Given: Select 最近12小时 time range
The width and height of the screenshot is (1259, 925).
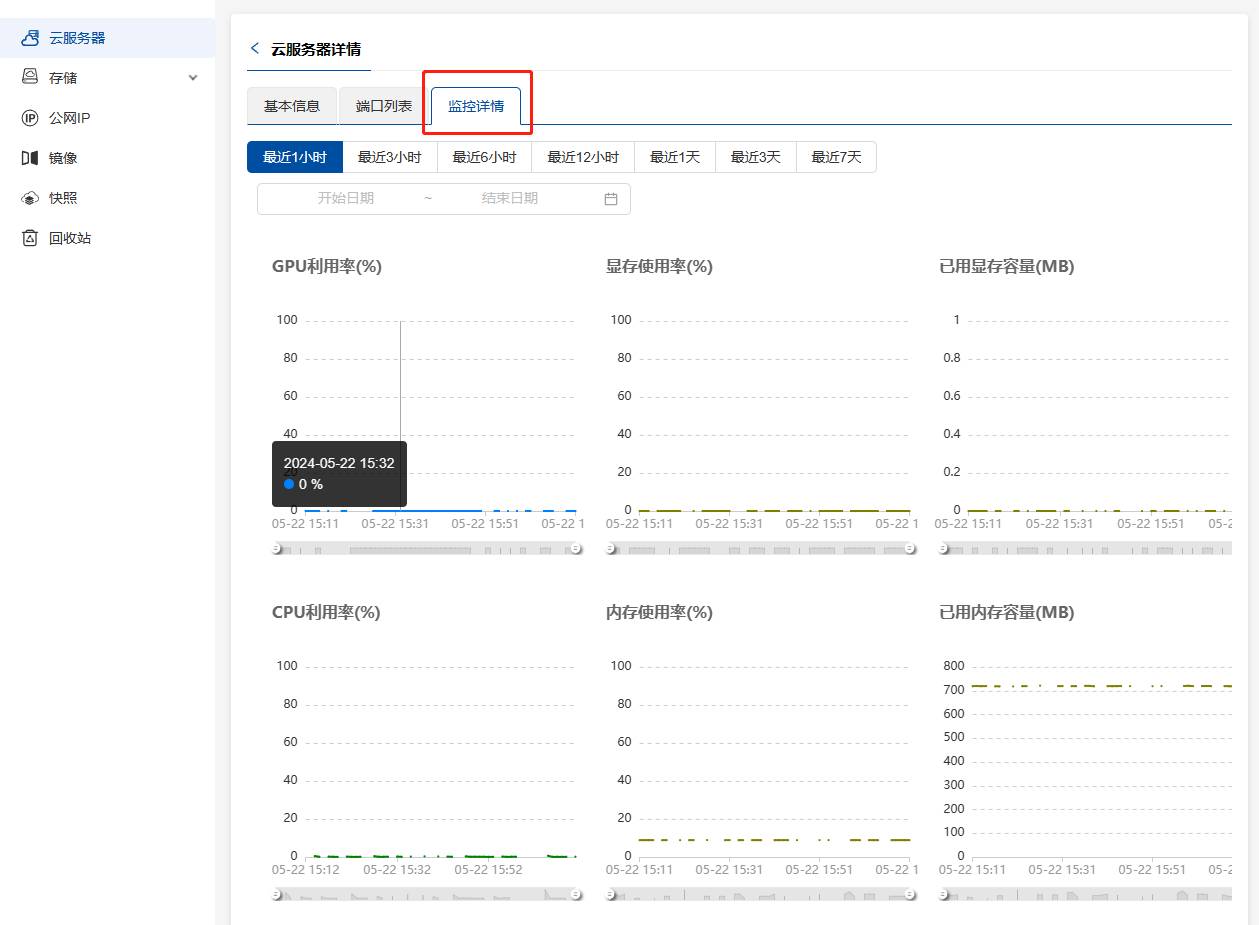Looking at the screenshot, I should pos(584,157).
